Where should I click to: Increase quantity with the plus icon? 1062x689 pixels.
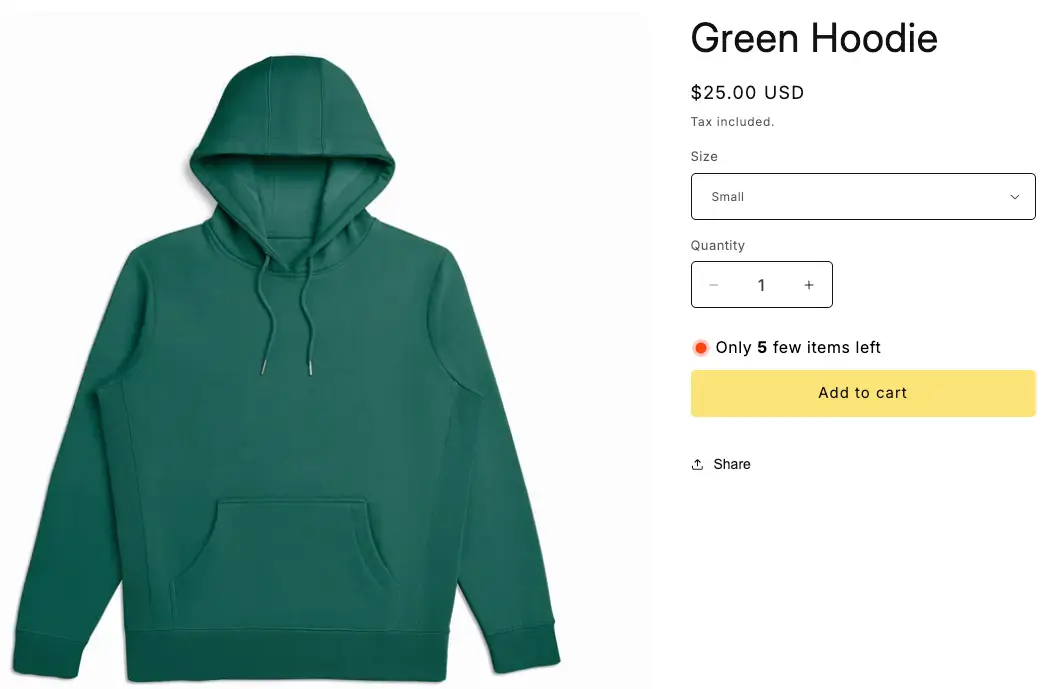(x=809, y=285)
